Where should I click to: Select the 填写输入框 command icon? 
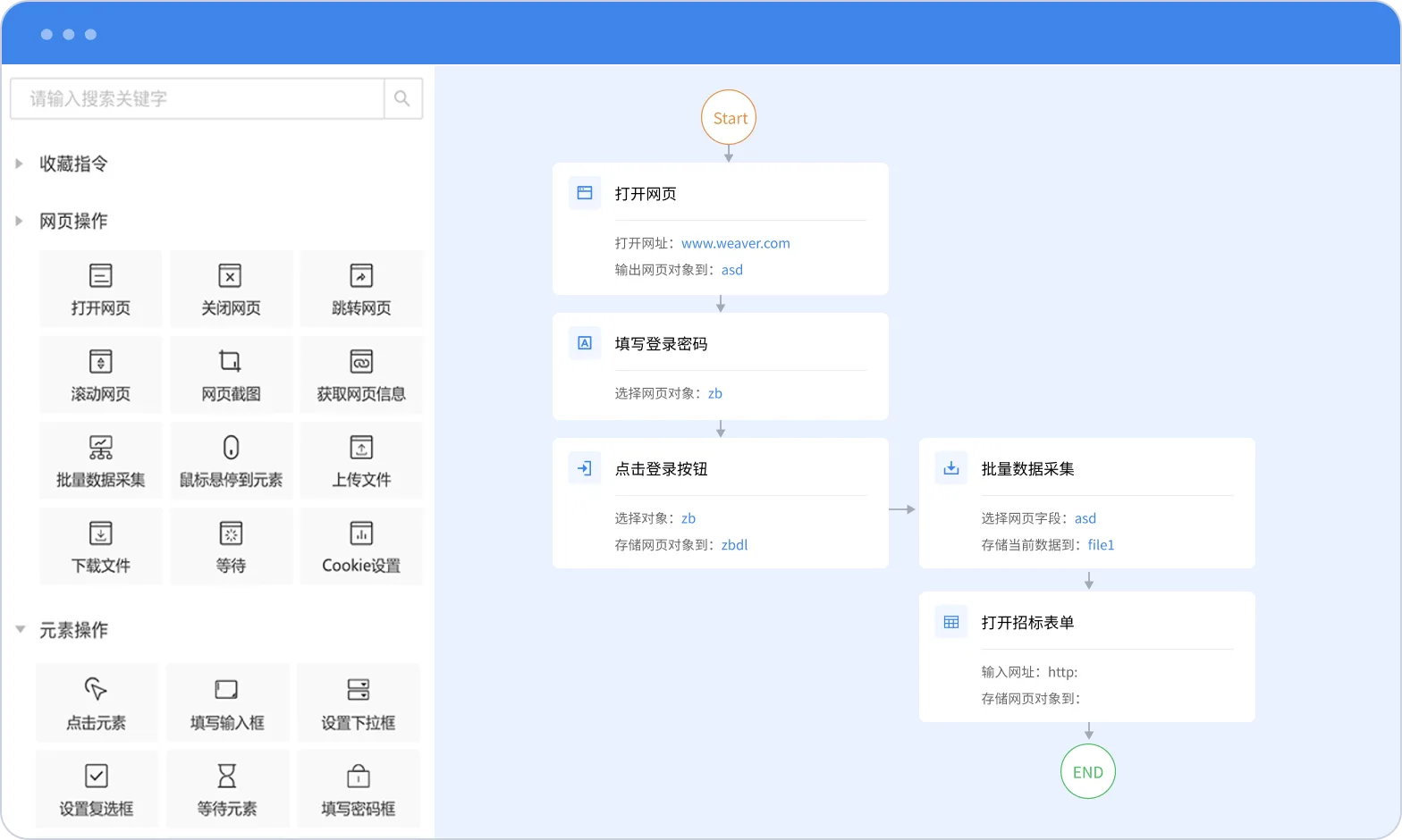pos(226,689)
